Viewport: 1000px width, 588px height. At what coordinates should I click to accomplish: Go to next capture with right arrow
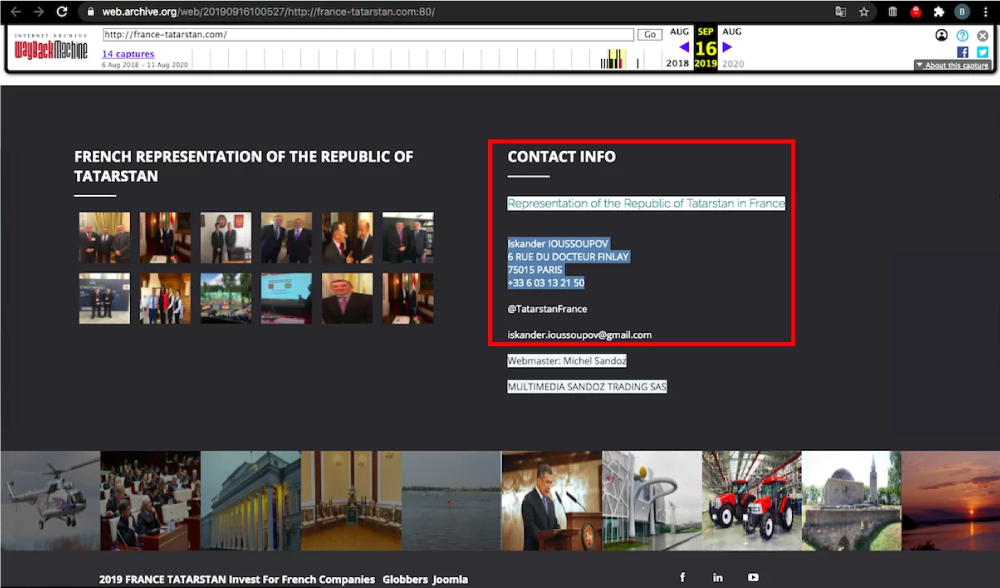[727, 47]
